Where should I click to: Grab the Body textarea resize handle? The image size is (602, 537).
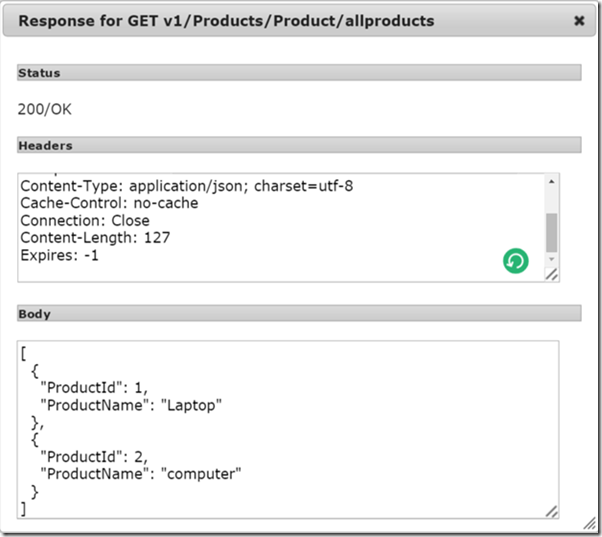[551, 511]
